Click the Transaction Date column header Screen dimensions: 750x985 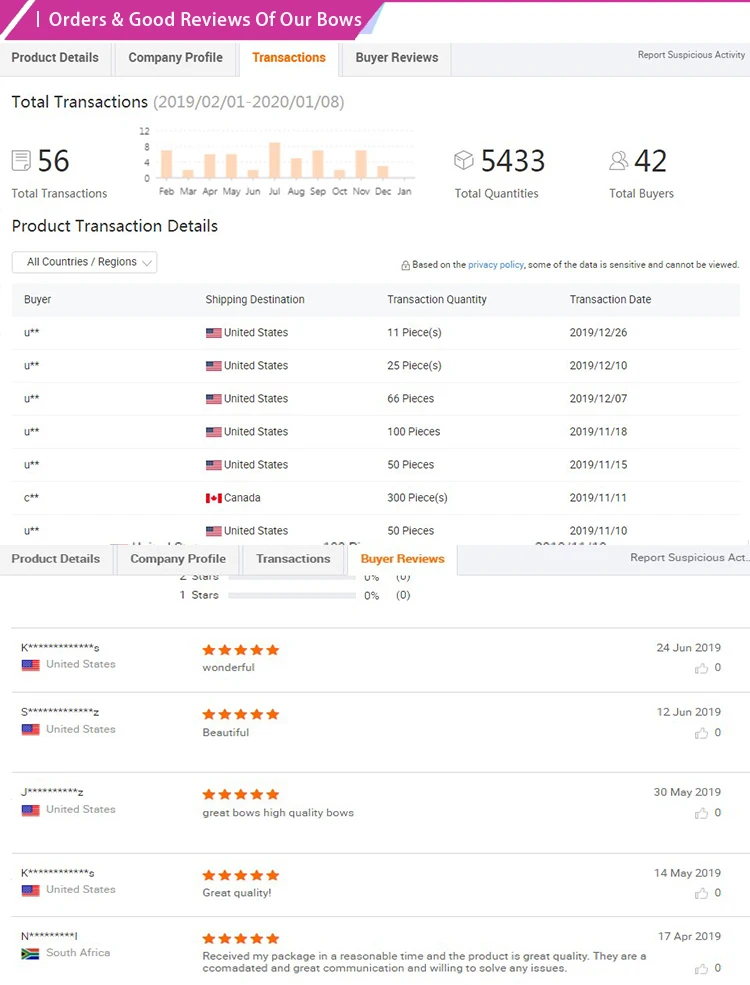tap(610, 300)
